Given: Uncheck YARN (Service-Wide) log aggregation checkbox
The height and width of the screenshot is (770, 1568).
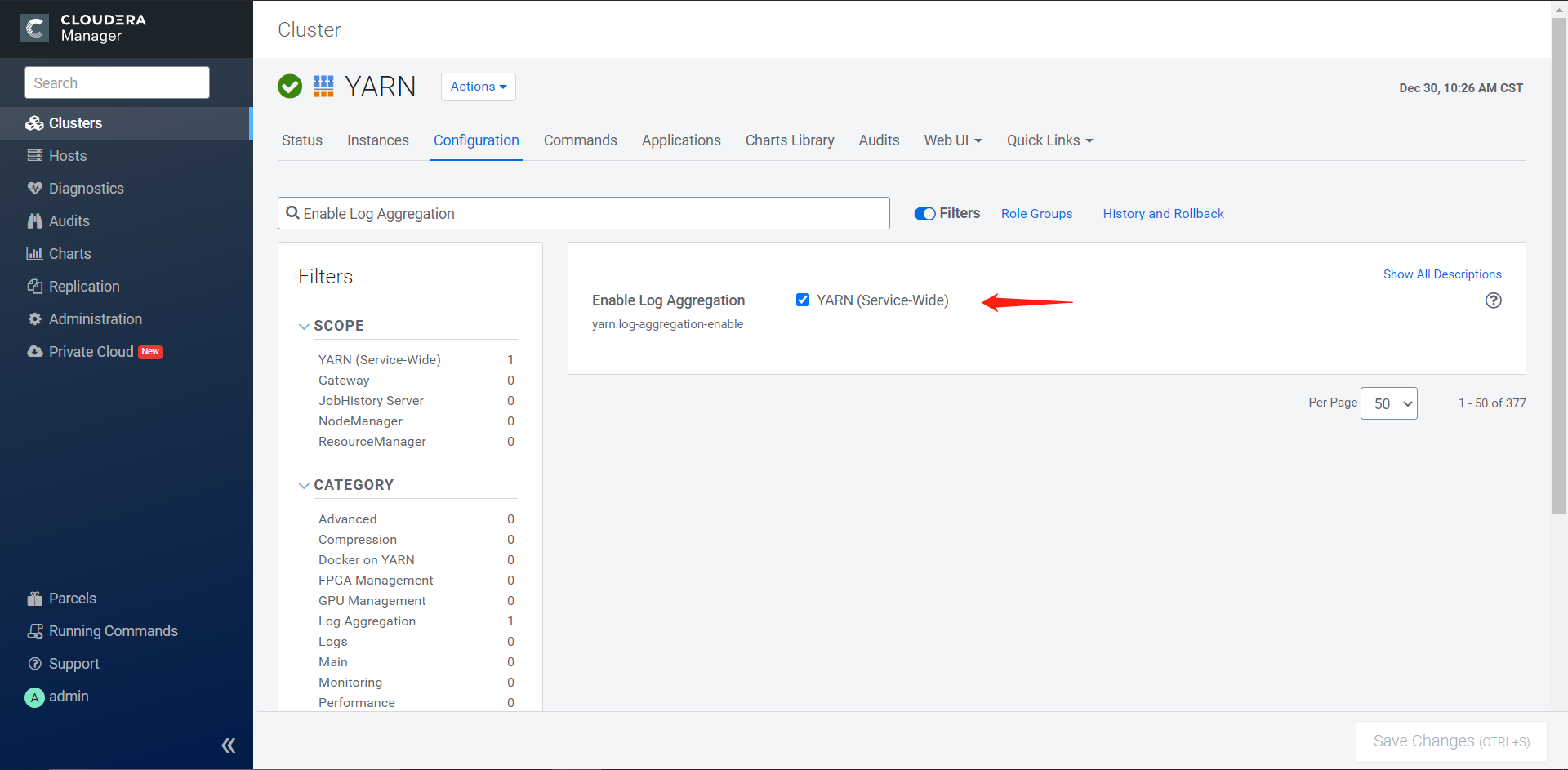Looking at the screenshot, I should pyautogui.click(x=803, y=300).
